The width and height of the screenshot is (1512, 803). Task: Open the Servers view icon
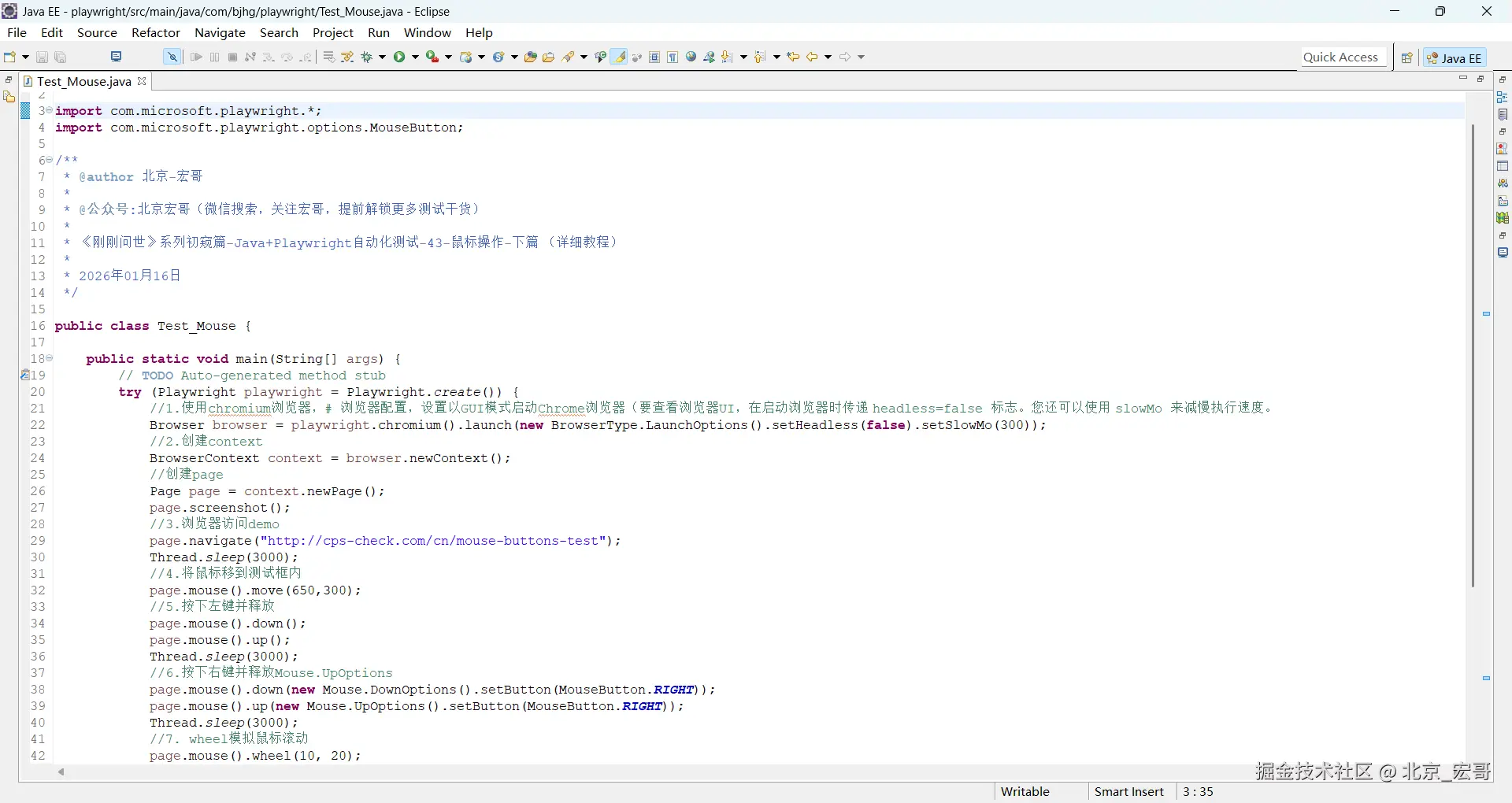[1503, 183]
